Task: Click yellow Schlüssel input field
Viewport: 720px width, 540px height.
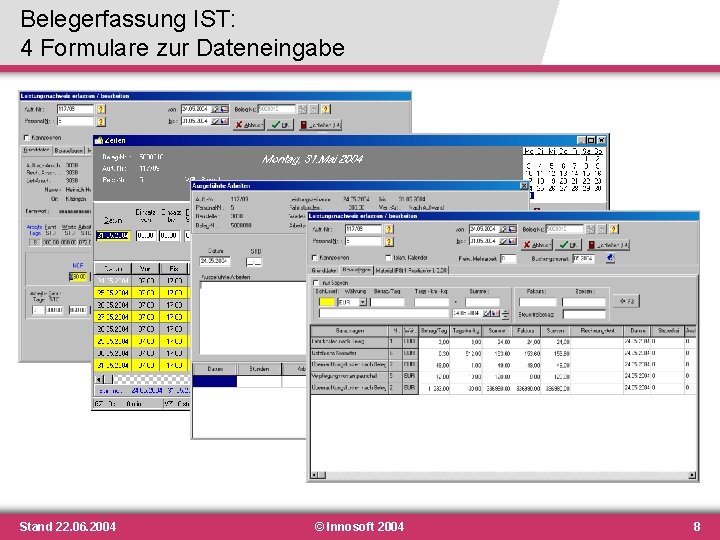Action: point(326,302)
